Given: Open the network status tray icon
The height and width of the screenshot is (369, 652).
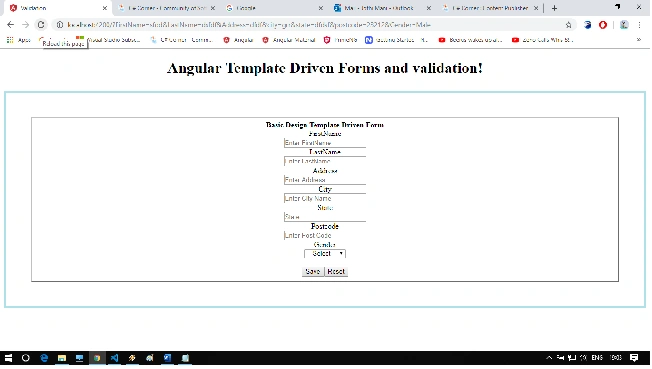Looking at the screenshot, I should pos(572,358).
